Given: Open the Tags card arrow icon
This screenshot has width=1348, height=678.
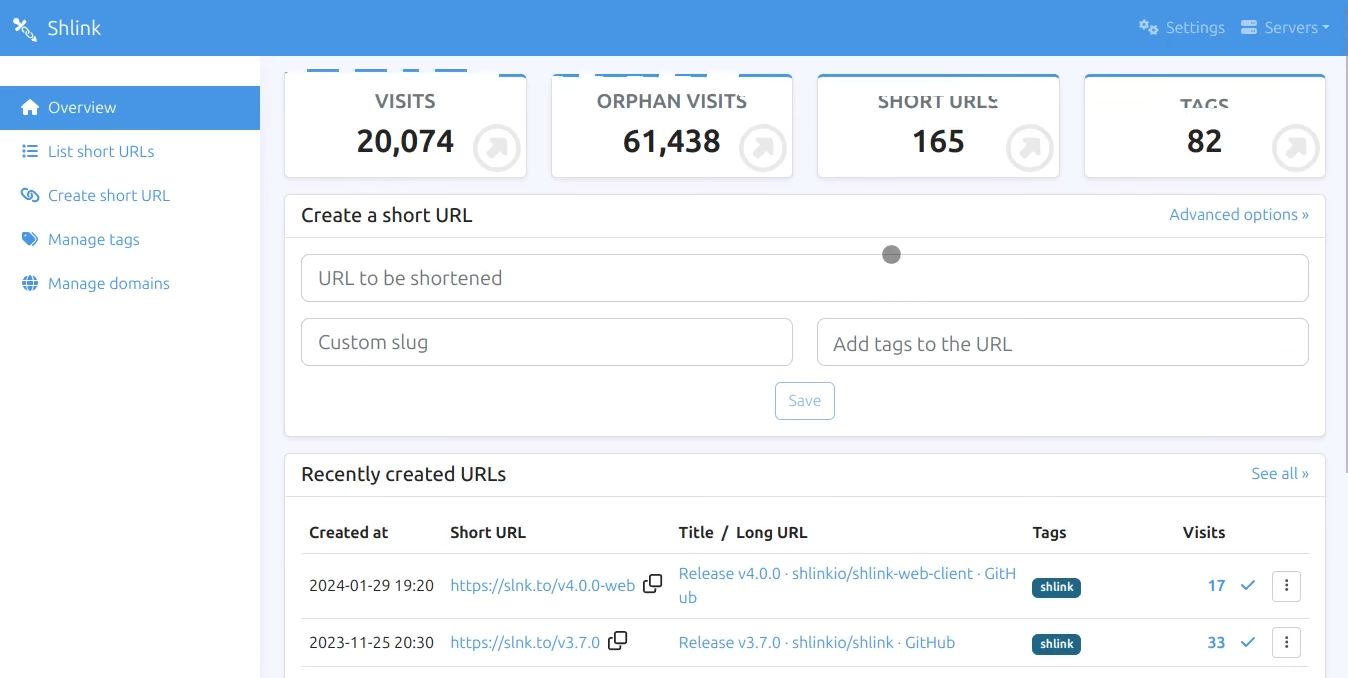Looking at the screenshot, I should 1296,149.
